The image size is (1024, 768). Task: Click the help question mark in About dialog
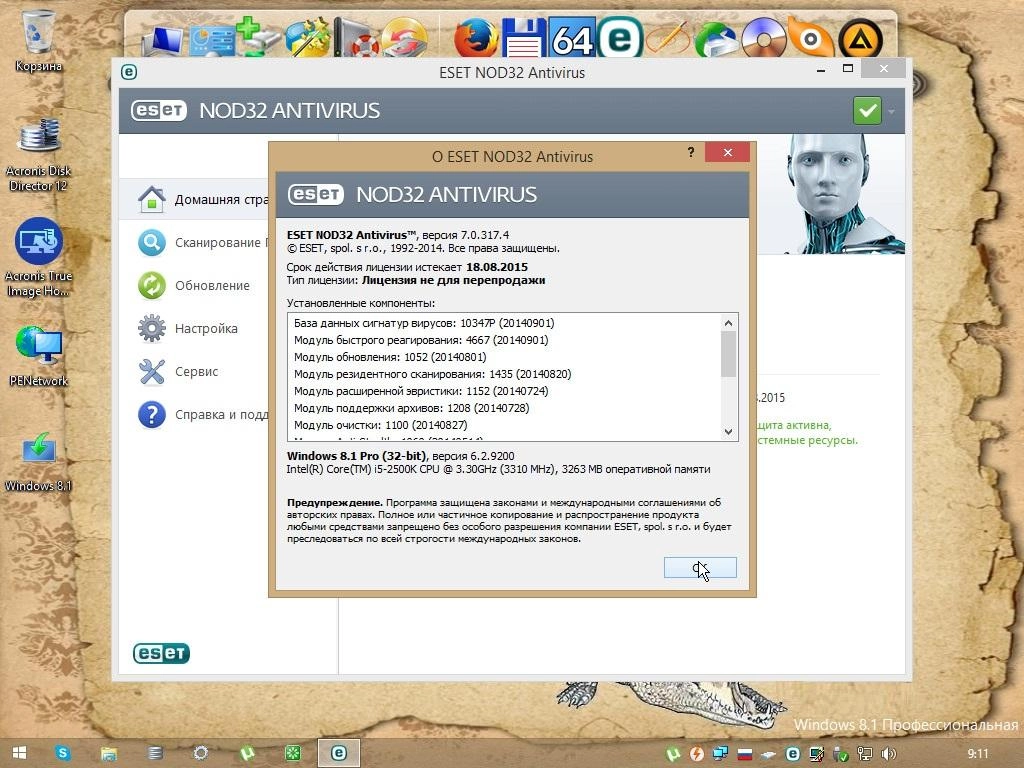pyautogui.click(x=690, y=152)
